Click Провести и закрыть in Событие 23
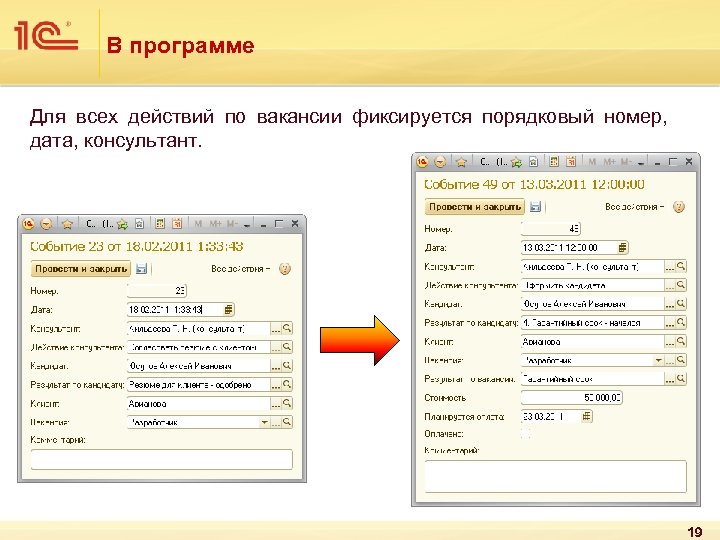 pyautogui.click(x=81, y=269)
